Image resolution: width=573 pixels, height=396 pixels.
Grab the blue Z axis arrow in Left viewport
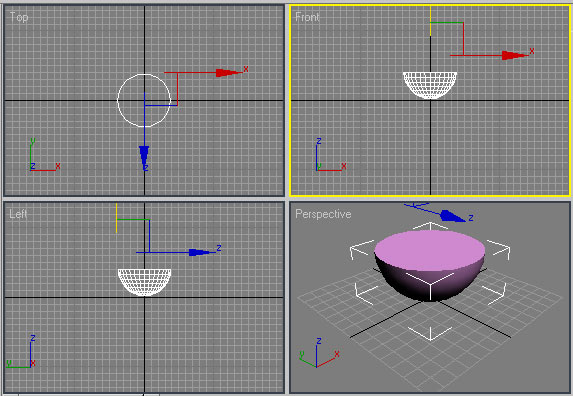click(x=201, y=252)
